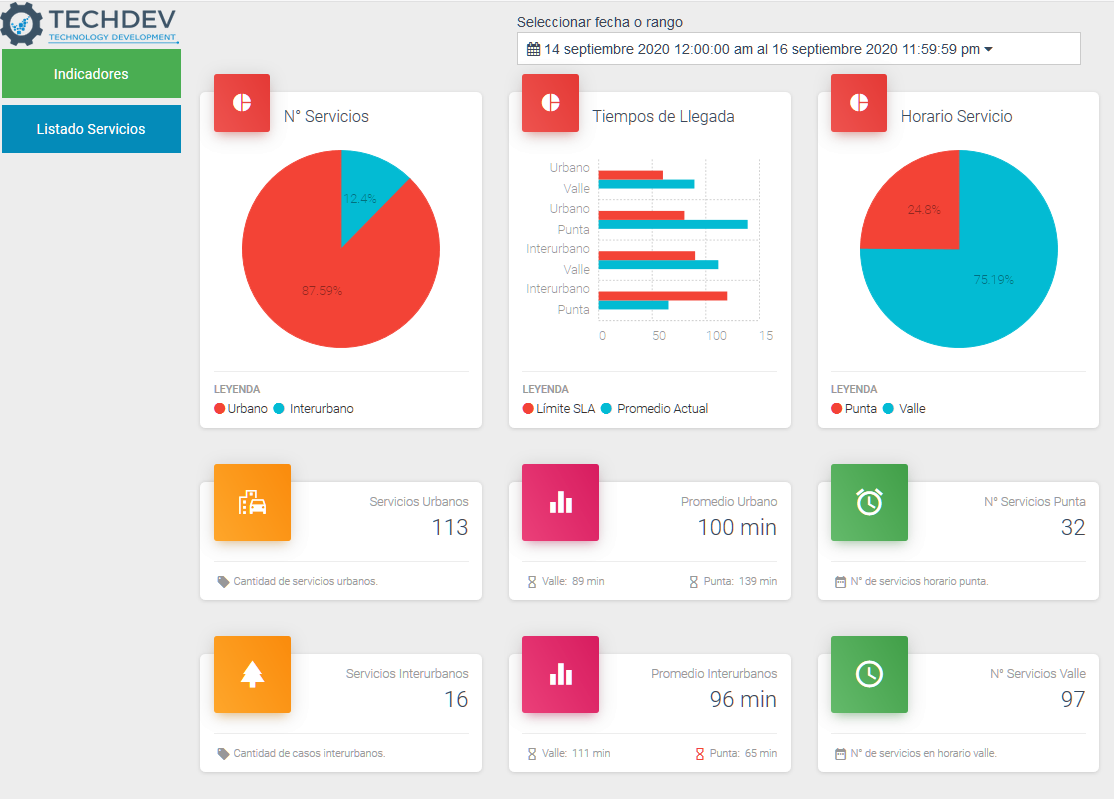This screenshot has width=1114, height=799.
Task: Click the Servicios Interurbanos value 16
Action: click(x=456, y=699)
